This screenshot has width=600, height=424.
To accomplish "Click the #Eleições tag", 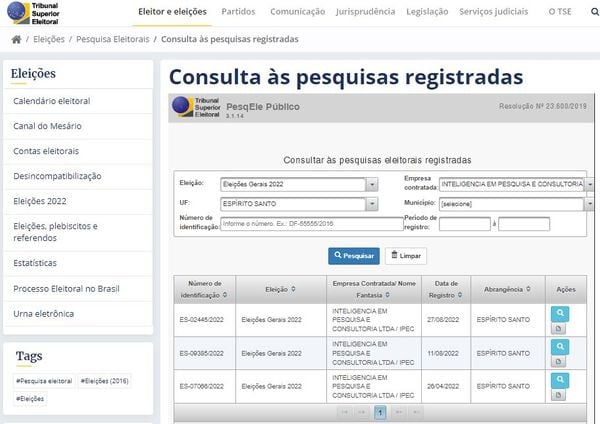I will (30, 399).
